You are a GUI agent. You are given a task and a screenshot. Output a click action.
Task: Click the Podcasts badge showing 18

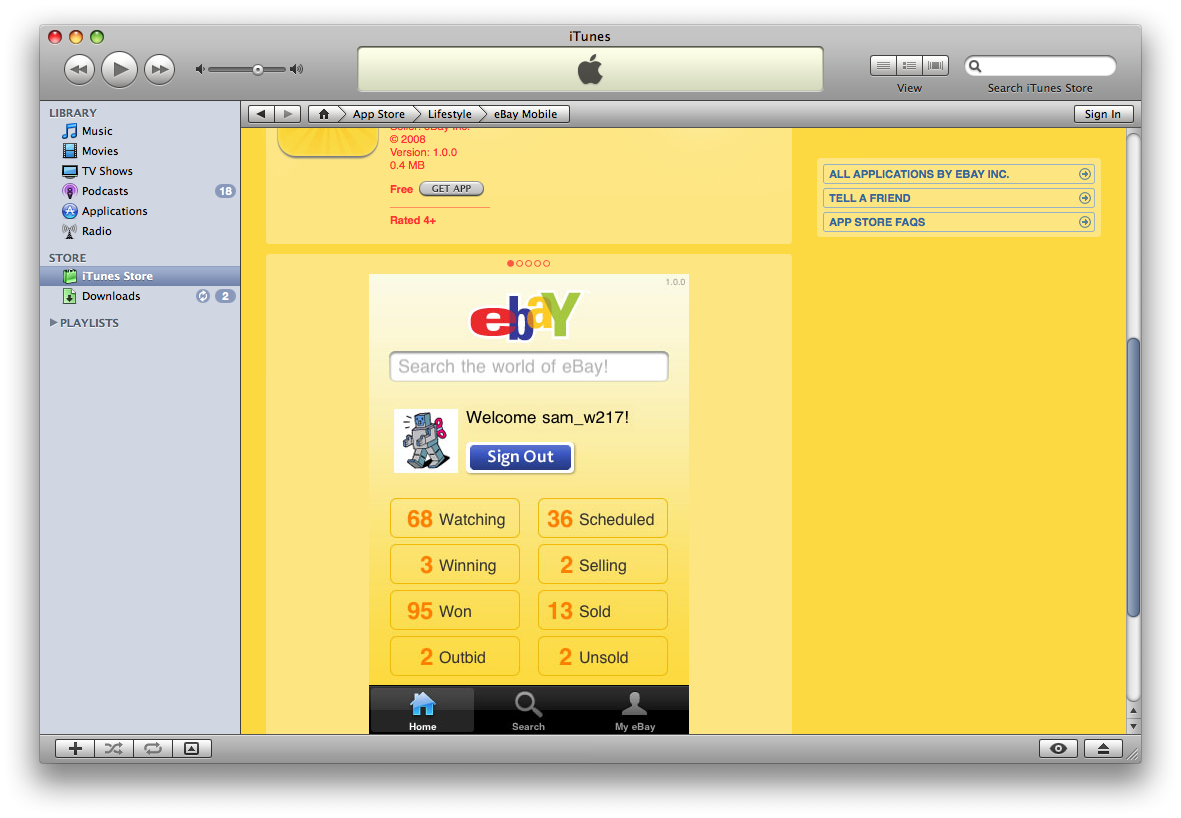(x=225, y=191)
